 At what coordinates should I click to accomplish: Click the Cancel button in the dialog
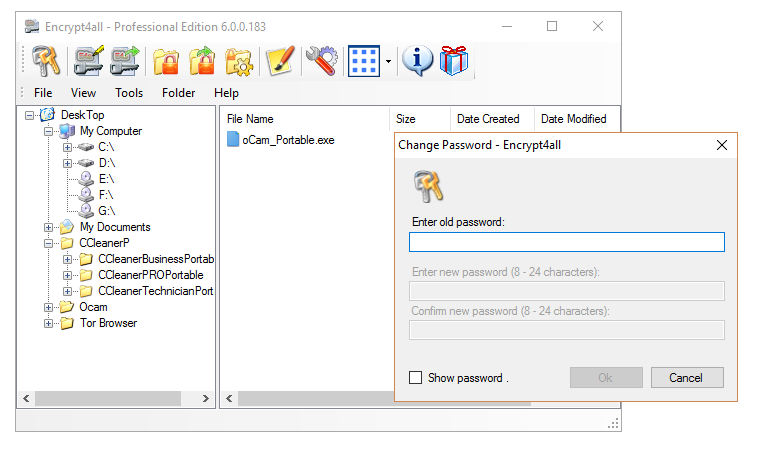click(687, 378)
